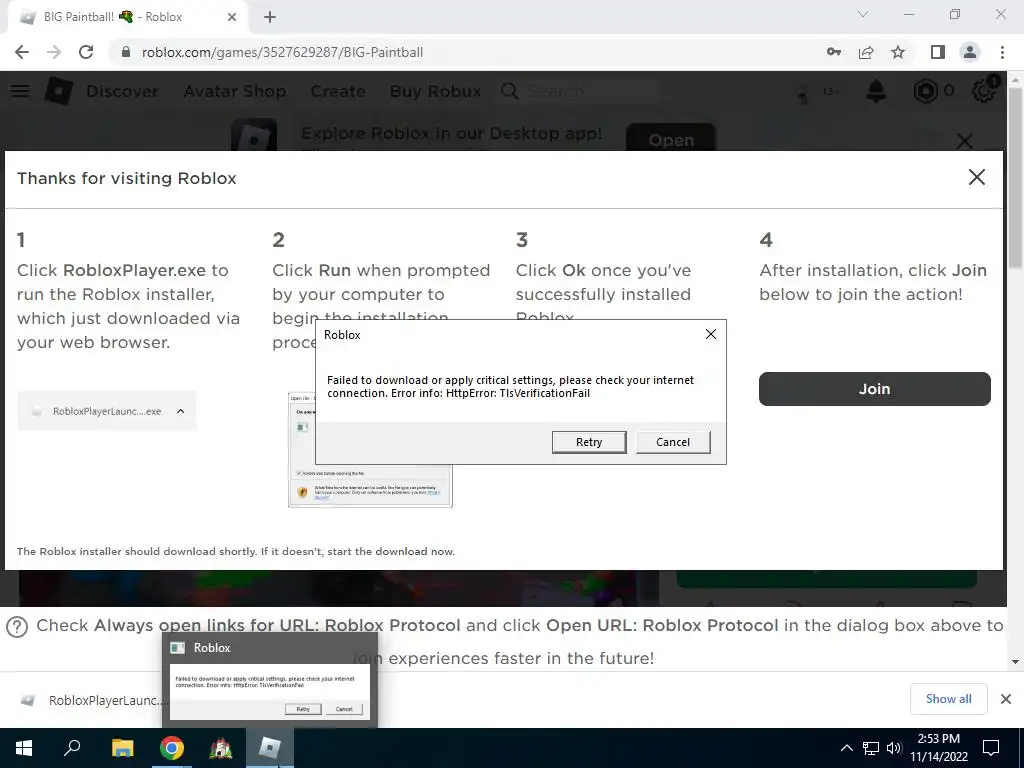The height and width of the screenshot is (768, 1024).
Task: Bookmark this page with the star icon
Action: pyautogui.click(x=898, y=52)
